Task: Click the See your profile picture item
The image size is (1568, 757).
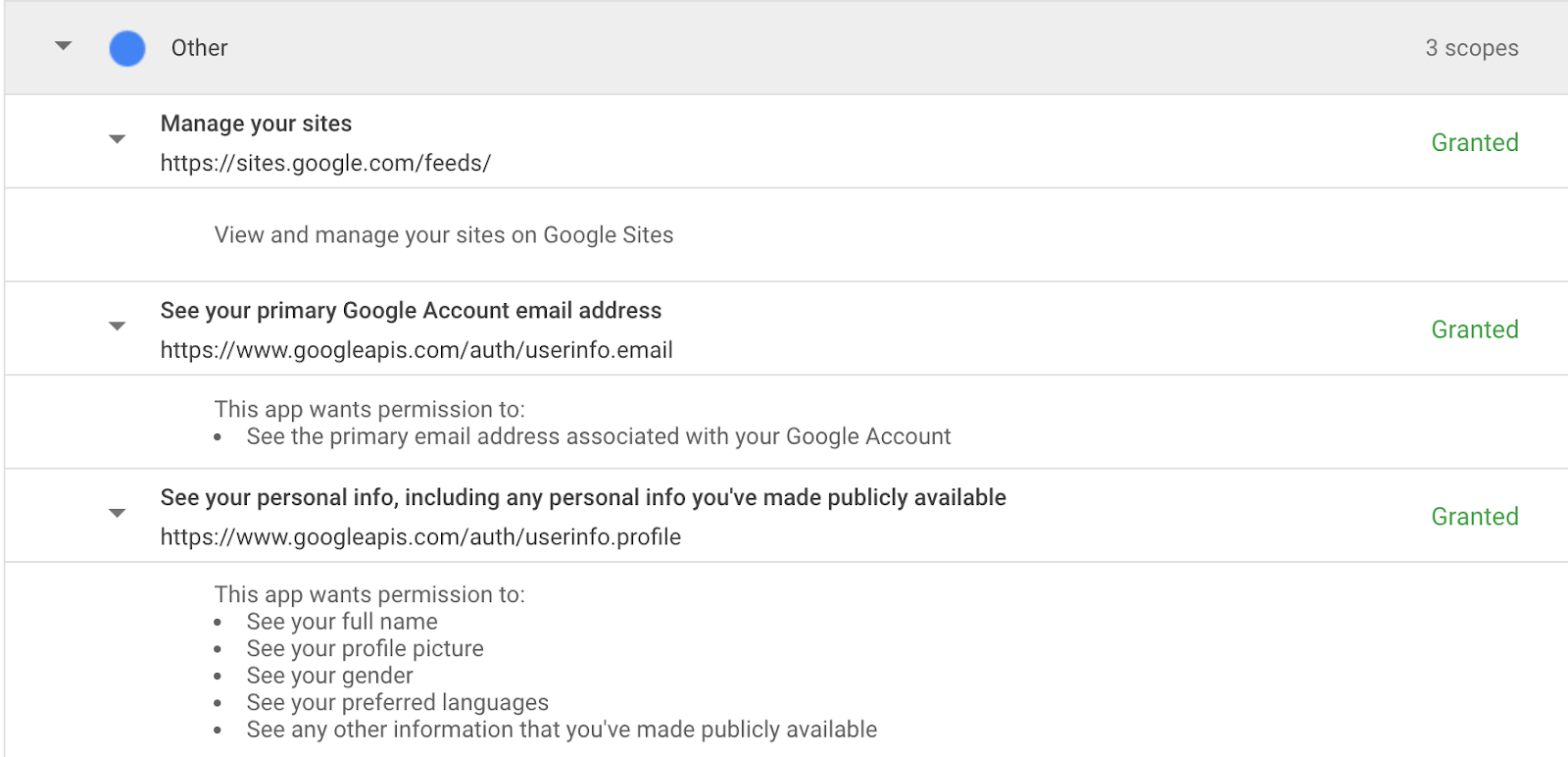Action: tap(365, 649)
